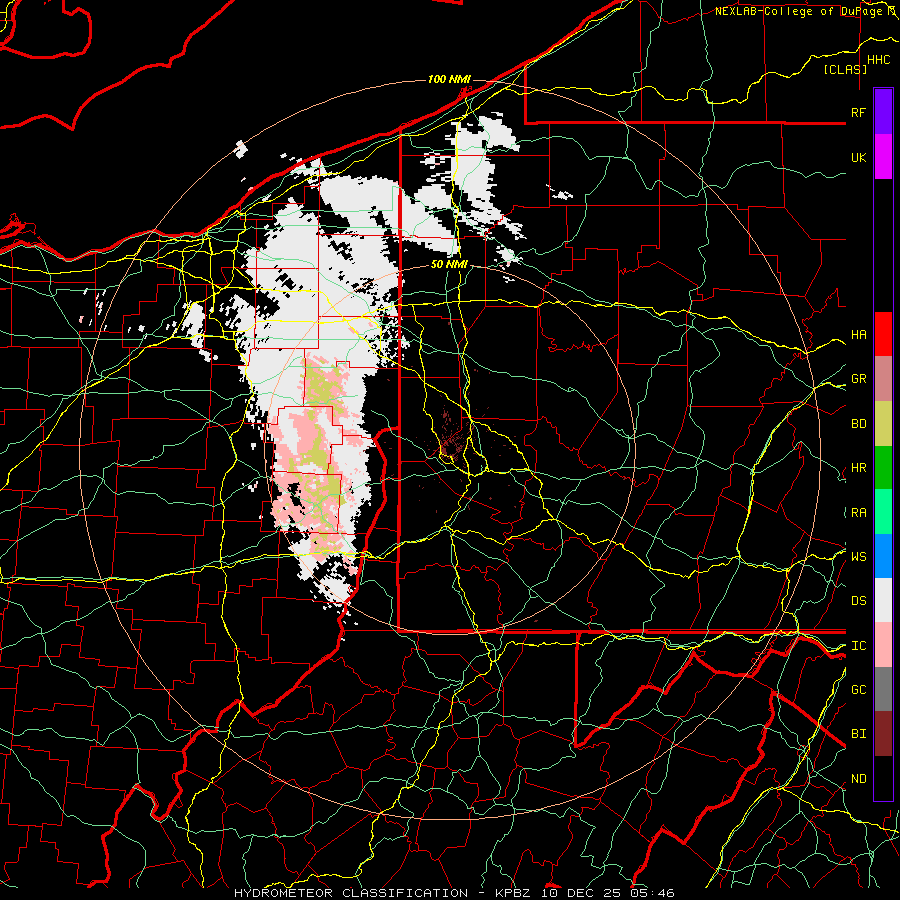Click the 05:46 timestamp text
Screen dimensions: 900x900
651,893
